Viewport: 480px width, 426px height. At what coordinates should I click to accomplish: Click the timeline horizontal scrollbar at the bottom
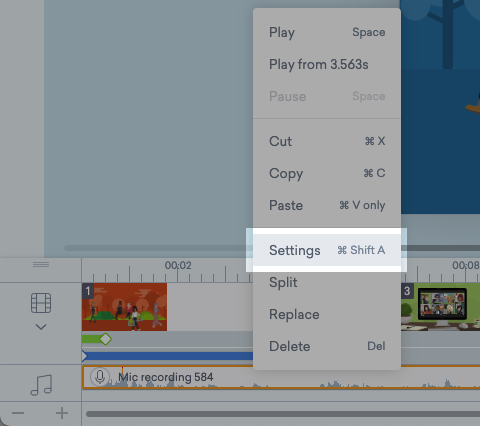(x=283, y=414)
